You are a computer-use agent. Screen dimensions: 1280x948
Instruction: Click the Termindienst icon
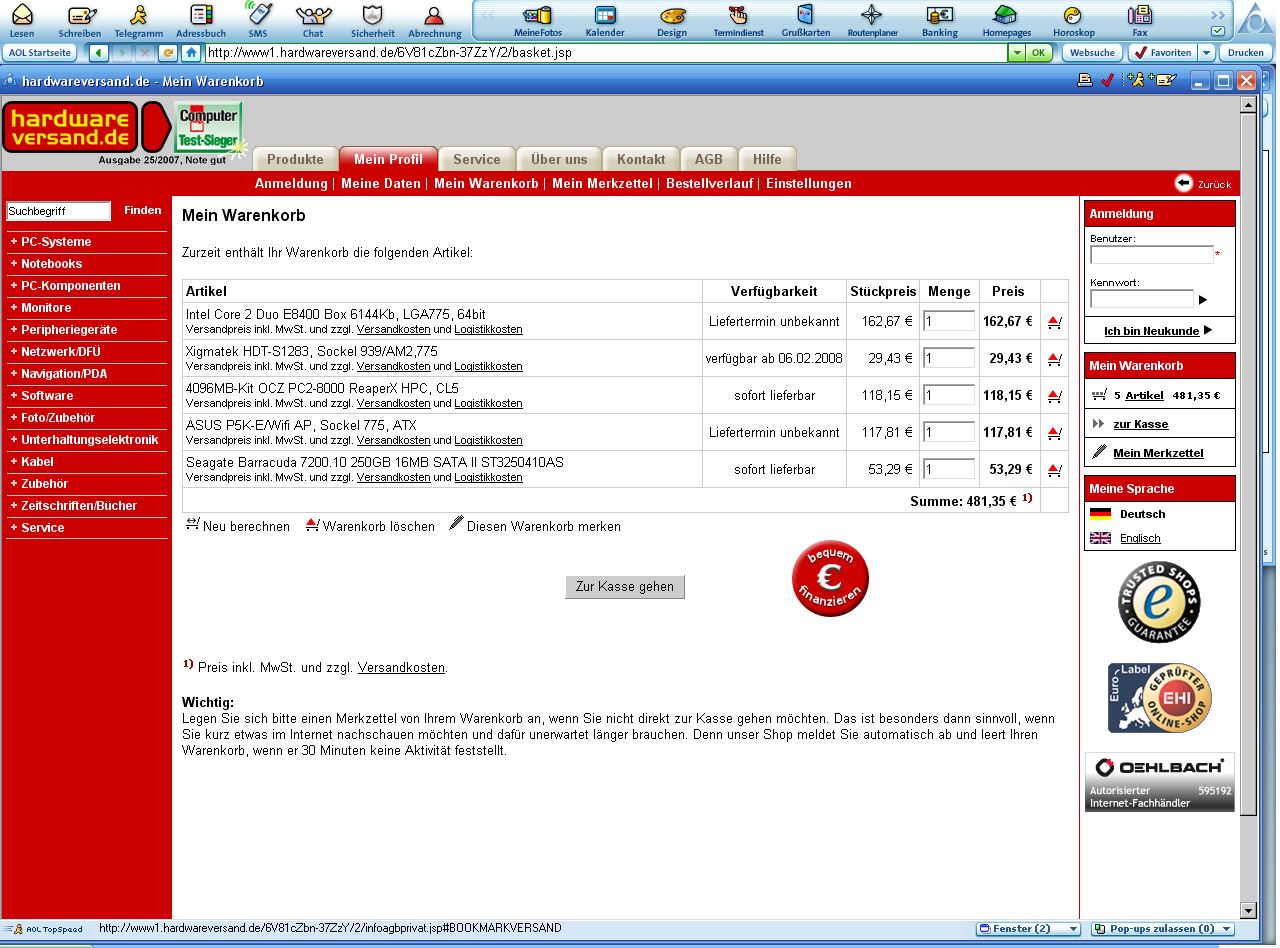point(738,19)
